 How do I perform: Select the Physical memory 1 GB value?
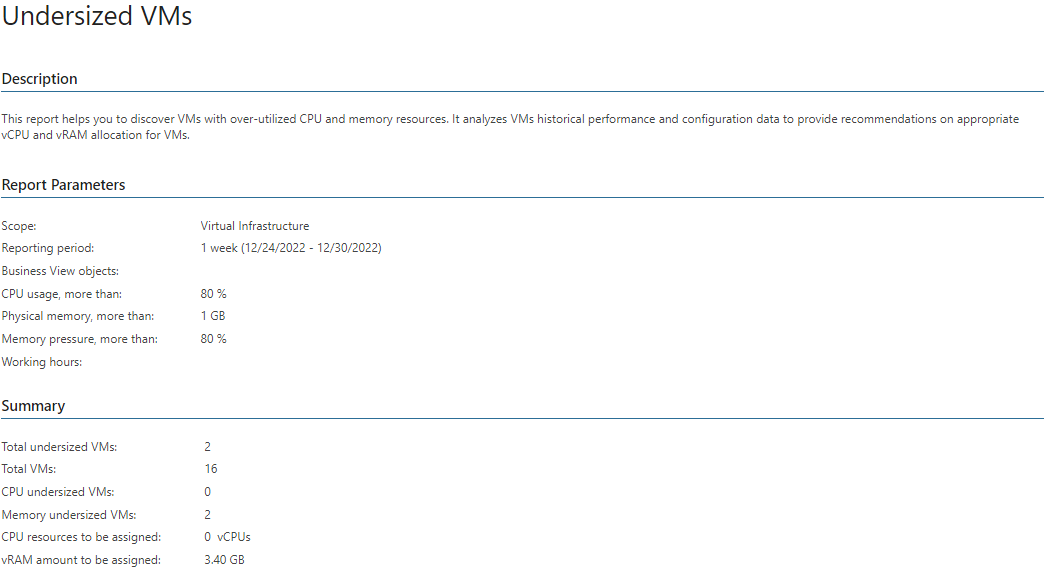pyautogui.click(x=213, y=316)
